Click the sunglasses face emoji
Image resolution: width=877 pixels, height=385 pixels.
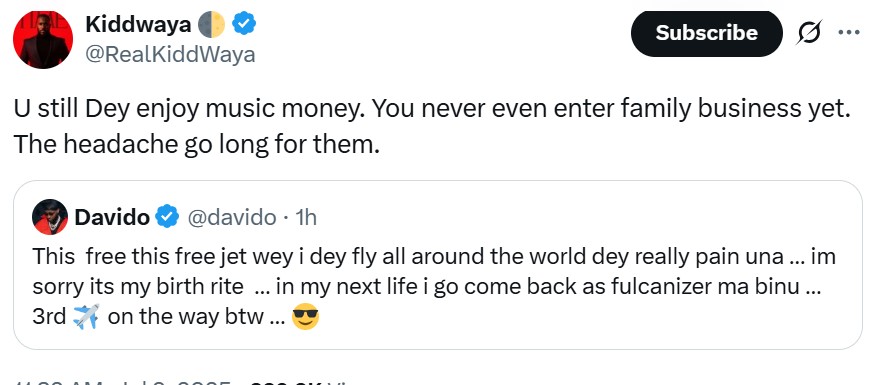point(305,317)
